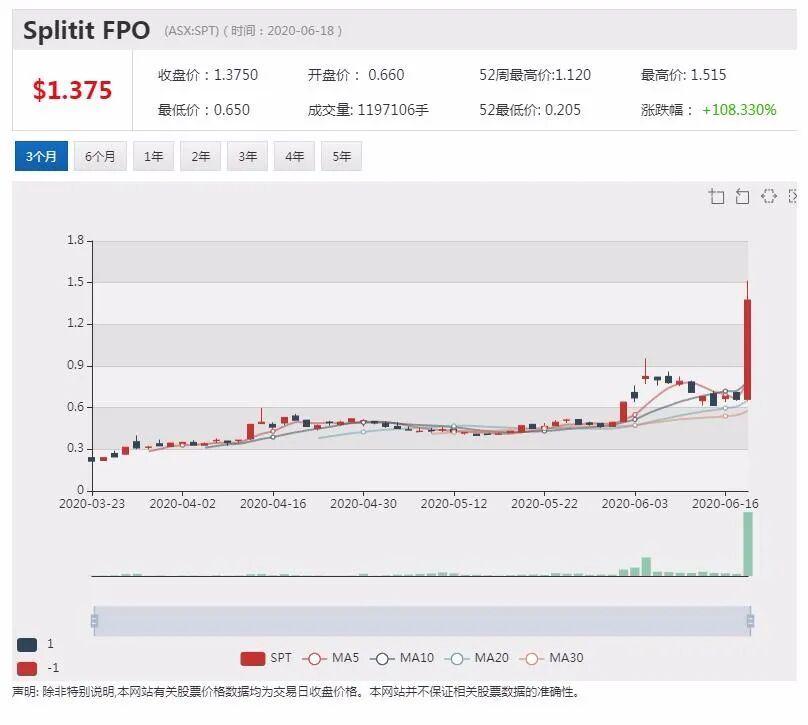The width and height of the screenshot is (808, 725).
Task: Click the 开盘价： 0.660 value
Action: [x=356, y=75]
